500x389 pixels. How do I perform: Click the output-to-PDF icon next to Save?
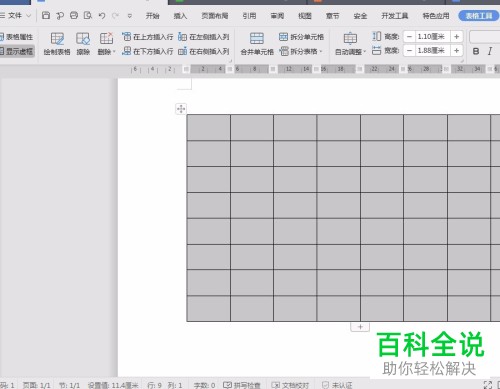(60, 15)
